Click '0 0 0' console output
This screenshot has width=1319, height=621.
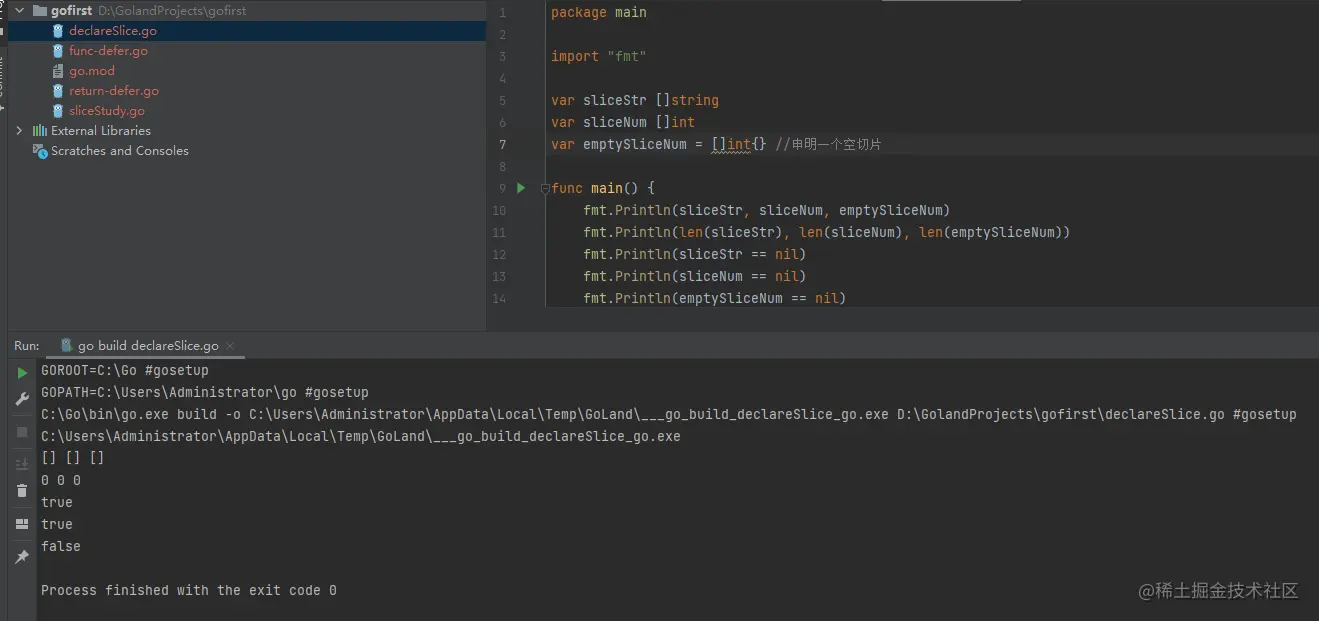61,480
